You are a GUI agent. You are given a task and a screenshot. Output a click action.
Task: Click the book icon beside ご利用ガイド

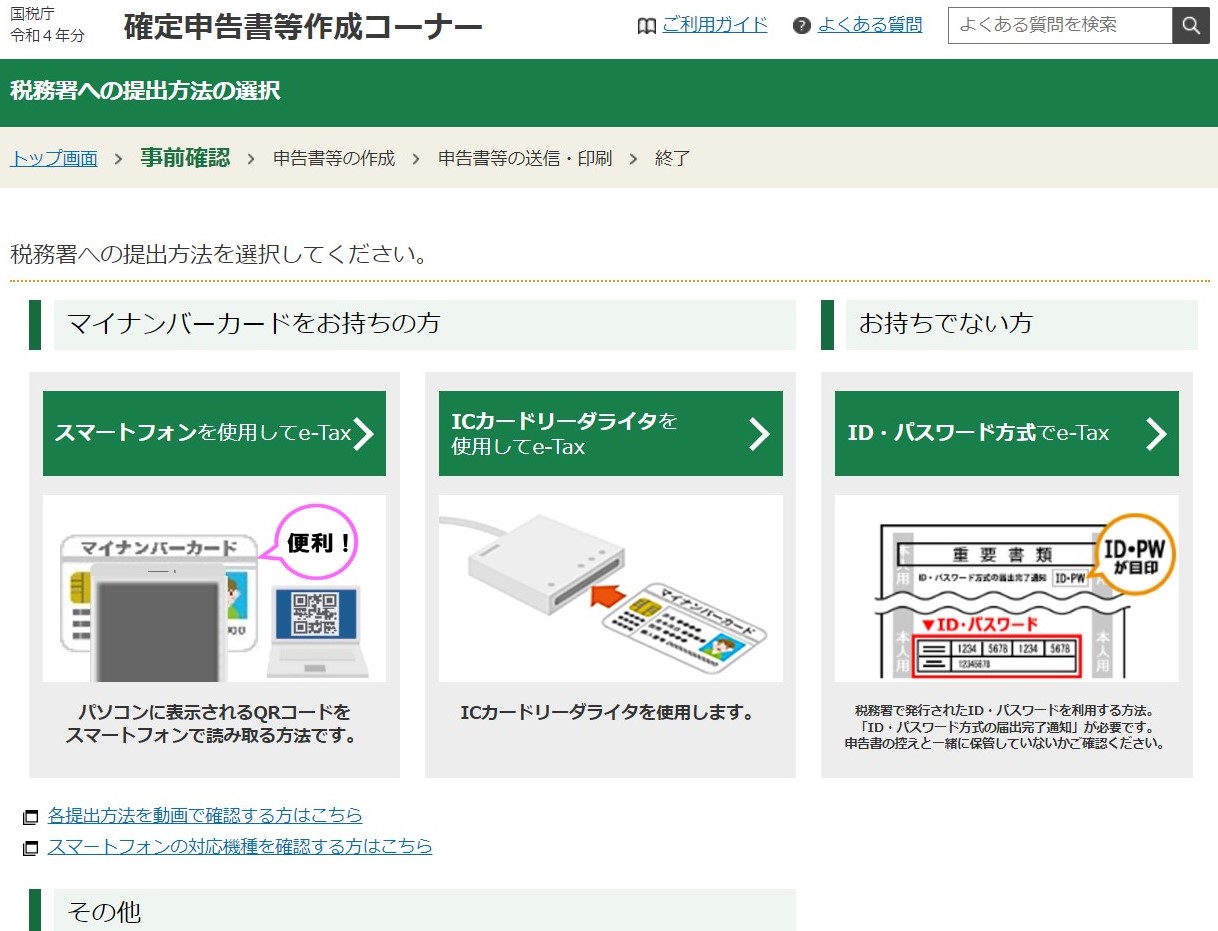coord(646,26)
